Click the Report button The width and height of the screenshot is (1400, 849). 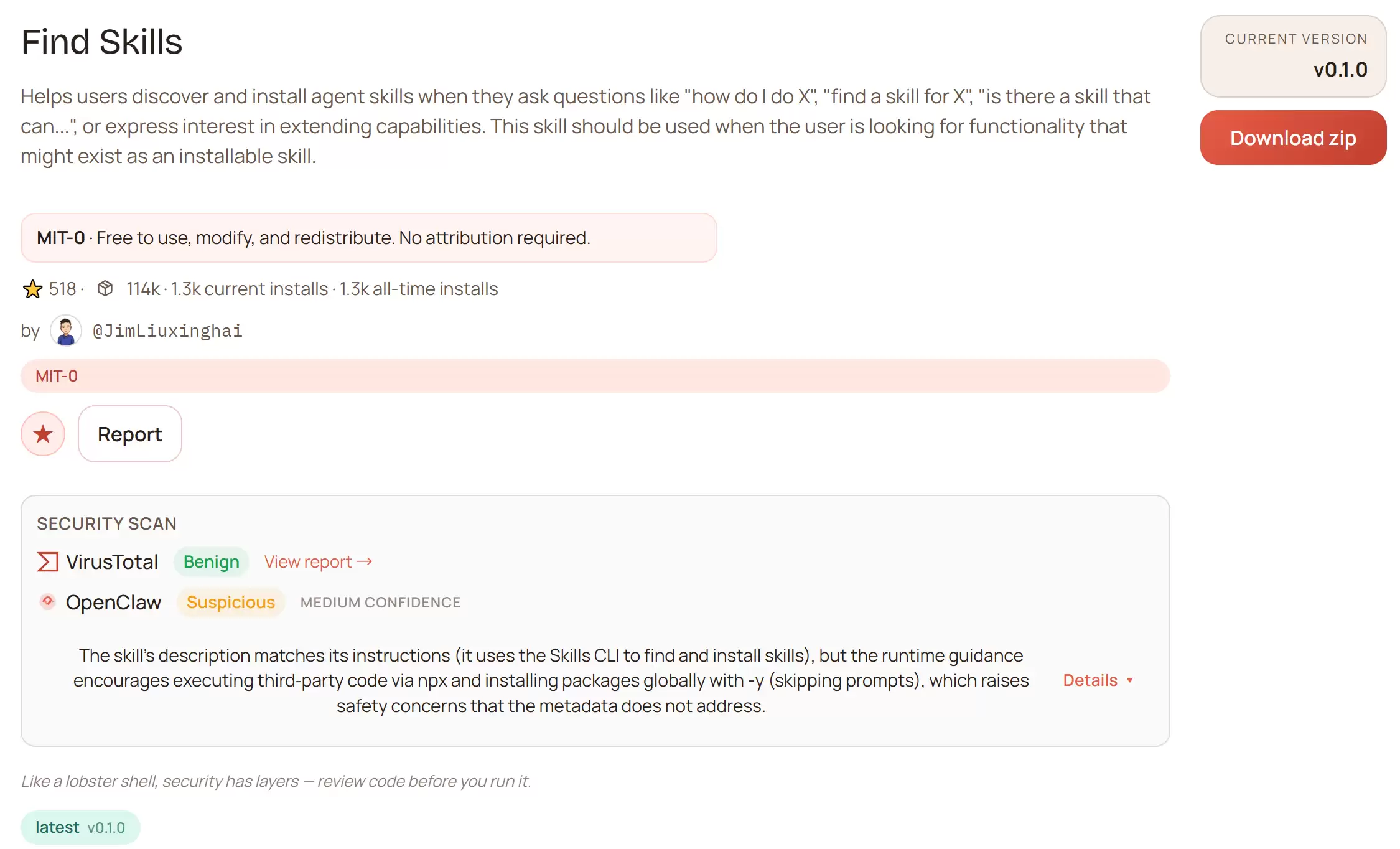pyautogui.click(x=129, y=434)
